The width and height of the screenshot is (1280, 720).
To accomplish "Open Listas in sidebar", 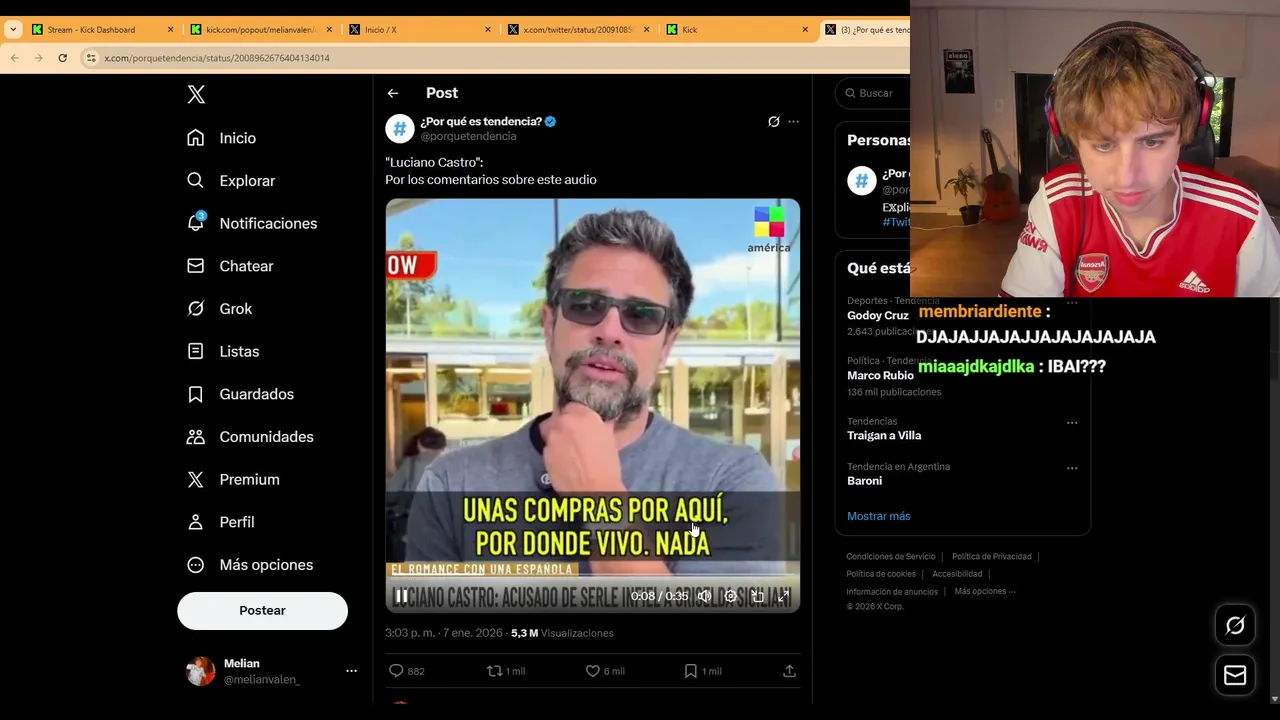I will (223, 351).
